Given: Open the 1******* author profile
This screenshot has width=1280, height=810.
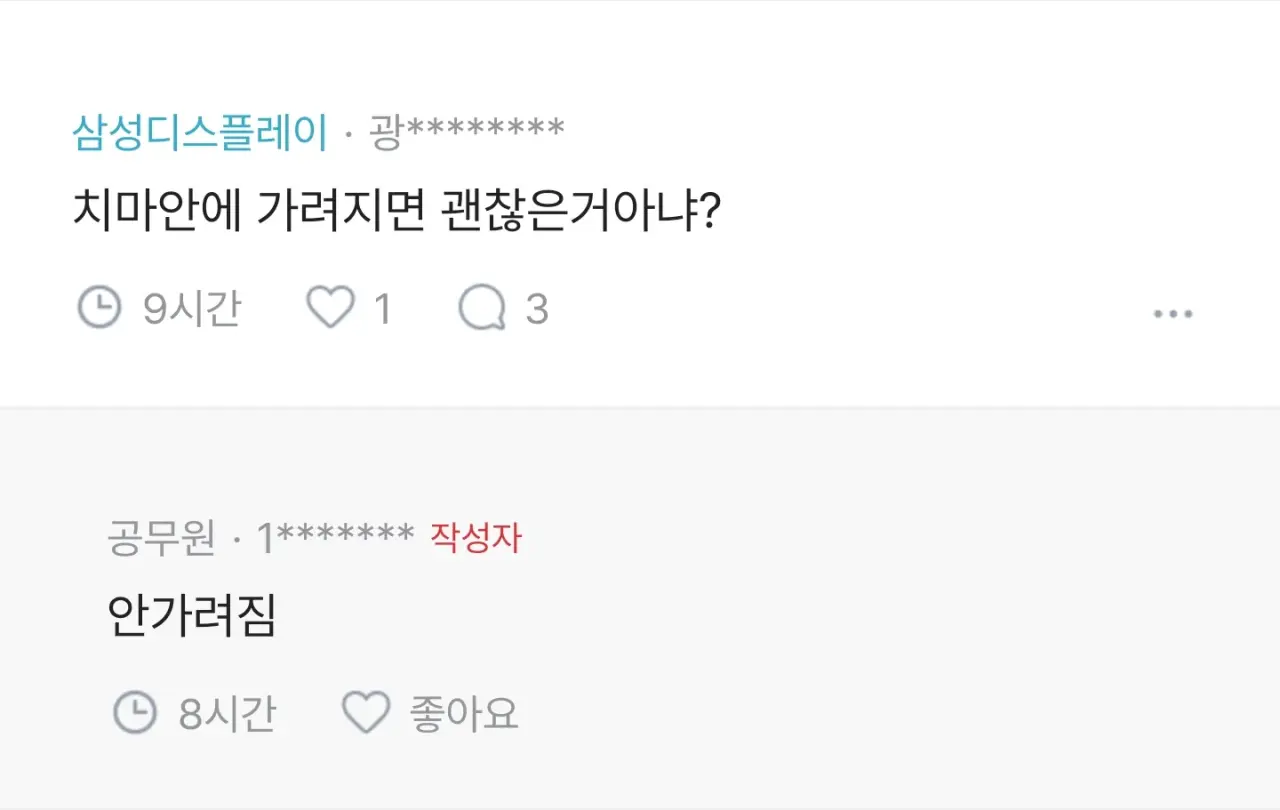Looking at the screenshot, I should 335,538.
